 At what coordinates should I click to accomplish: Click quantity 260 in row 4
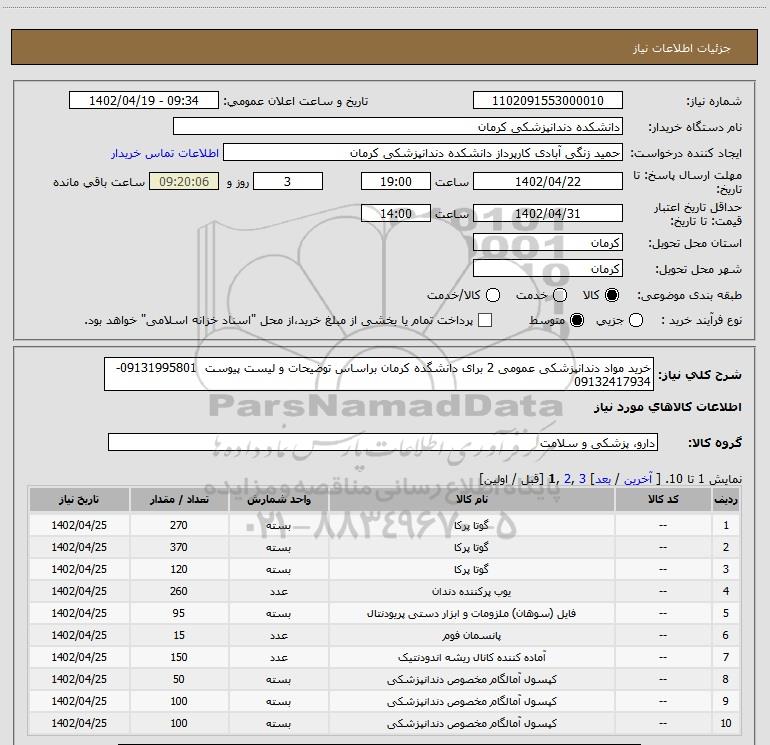click(x=179, y=591)
